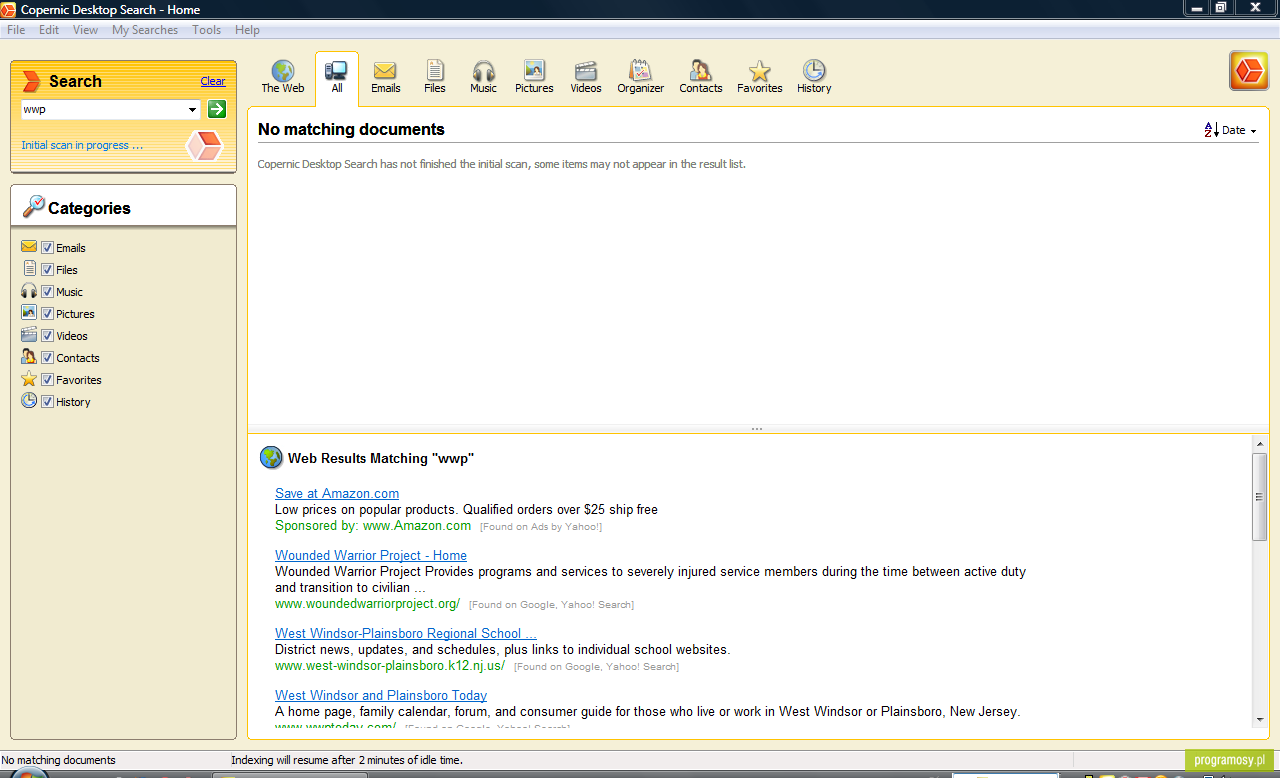This screenshot has height=778, width=1280.
Task: Toggle the Favorites category checkbox
Action: [x=47, y=379]
